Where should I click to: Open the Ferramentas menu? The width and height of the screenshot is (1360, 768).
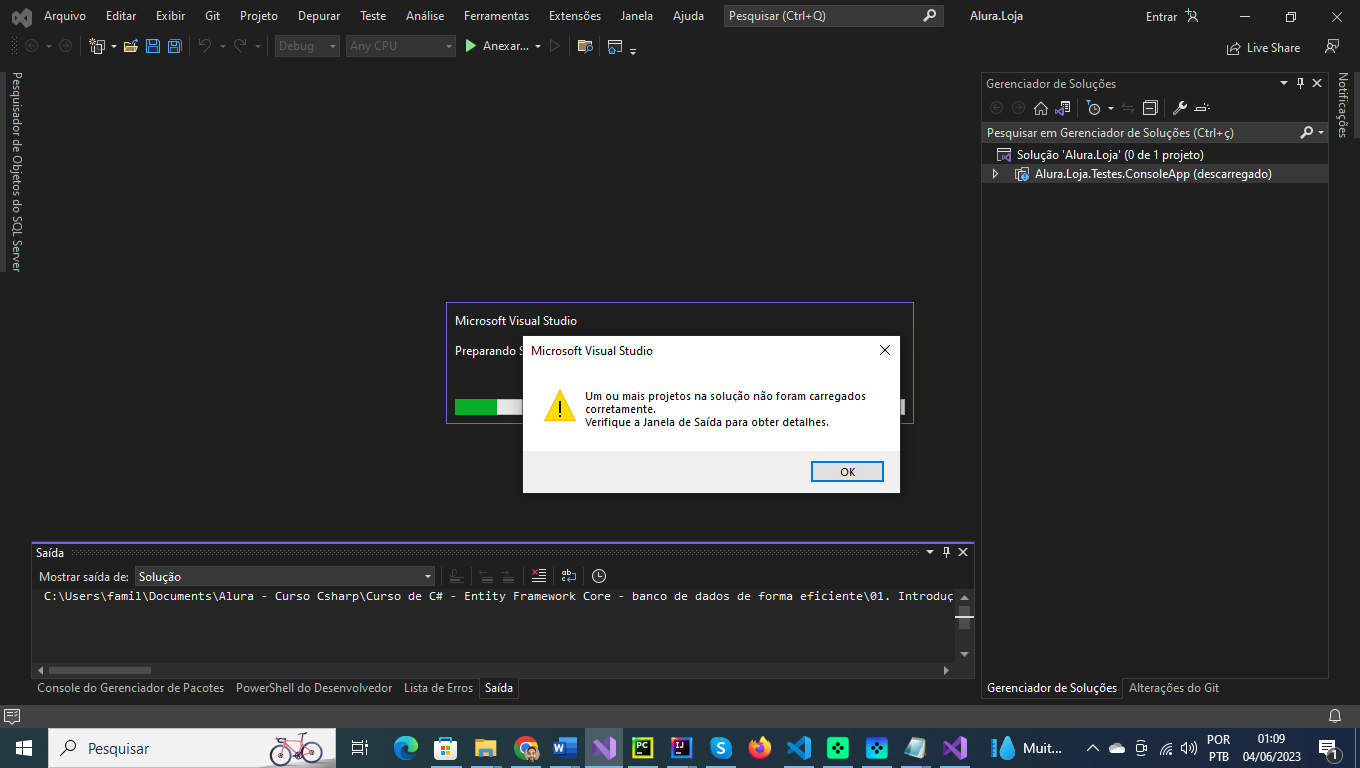(x=496, y=16)
